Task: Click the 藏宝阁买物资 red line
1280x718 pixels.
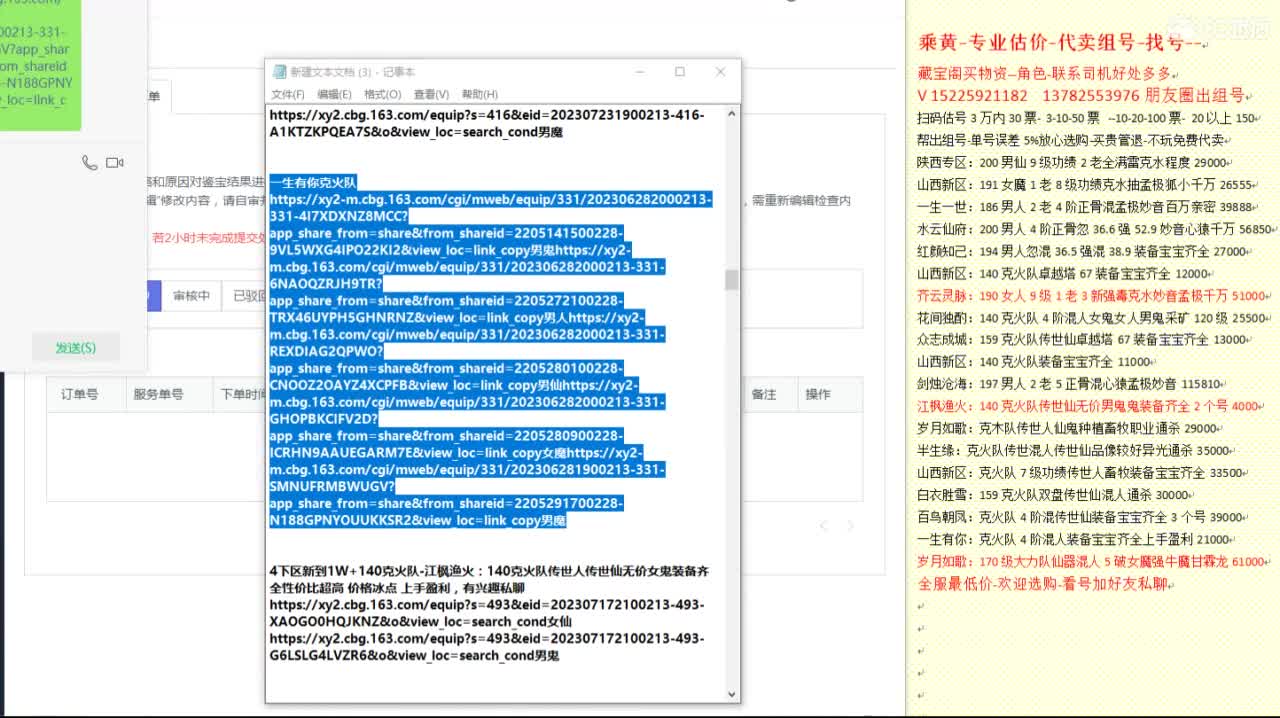Action: point(1046,73)
